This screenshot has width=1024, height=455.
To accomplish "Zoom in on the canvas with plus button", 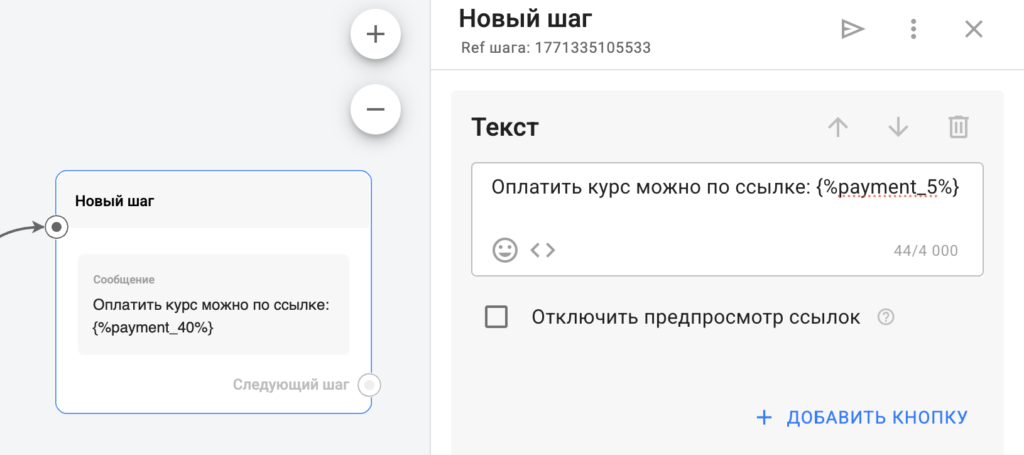I will [376, 35].
